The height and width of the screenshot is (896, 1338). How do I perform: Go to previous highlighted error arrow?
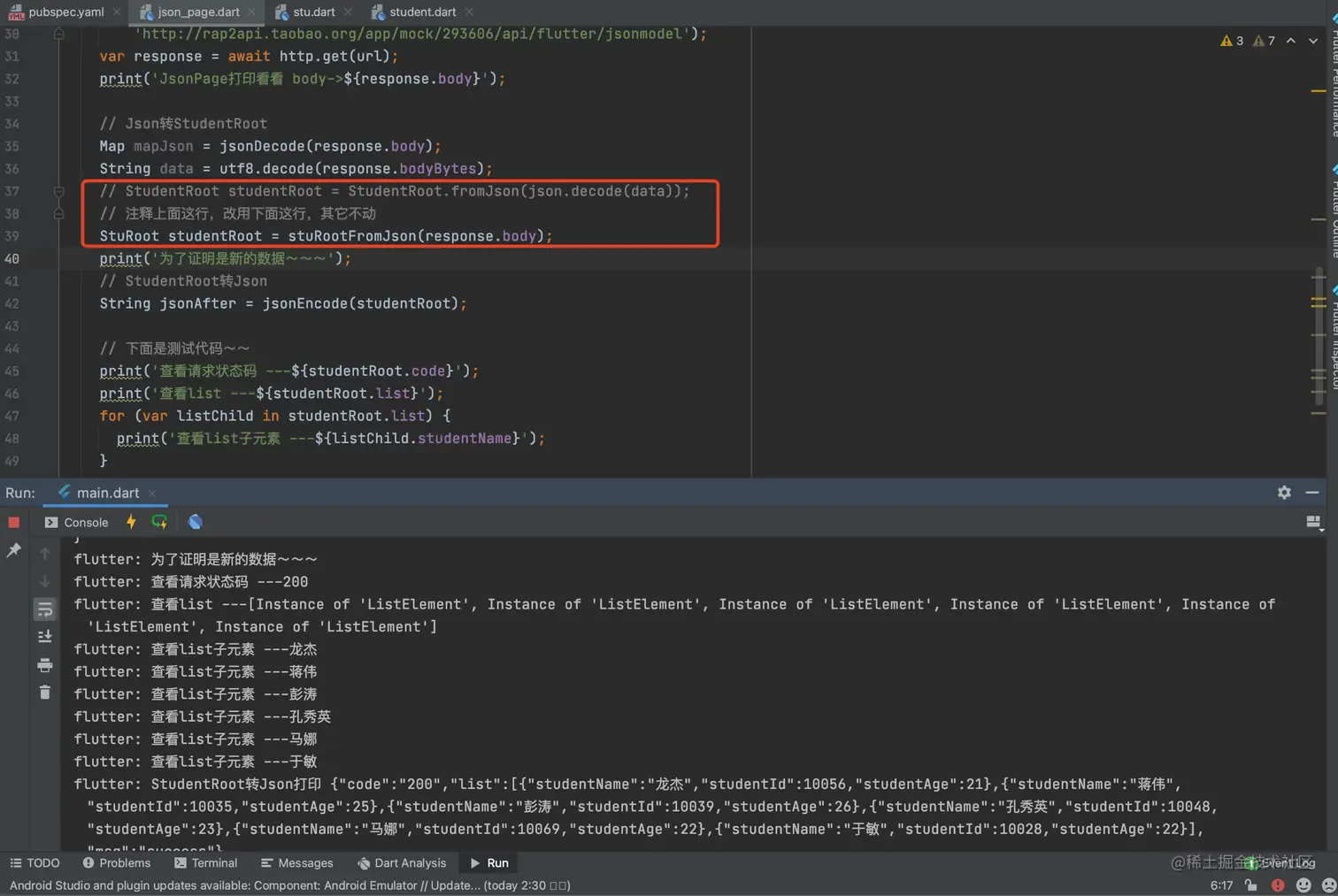click(1291, 41)
